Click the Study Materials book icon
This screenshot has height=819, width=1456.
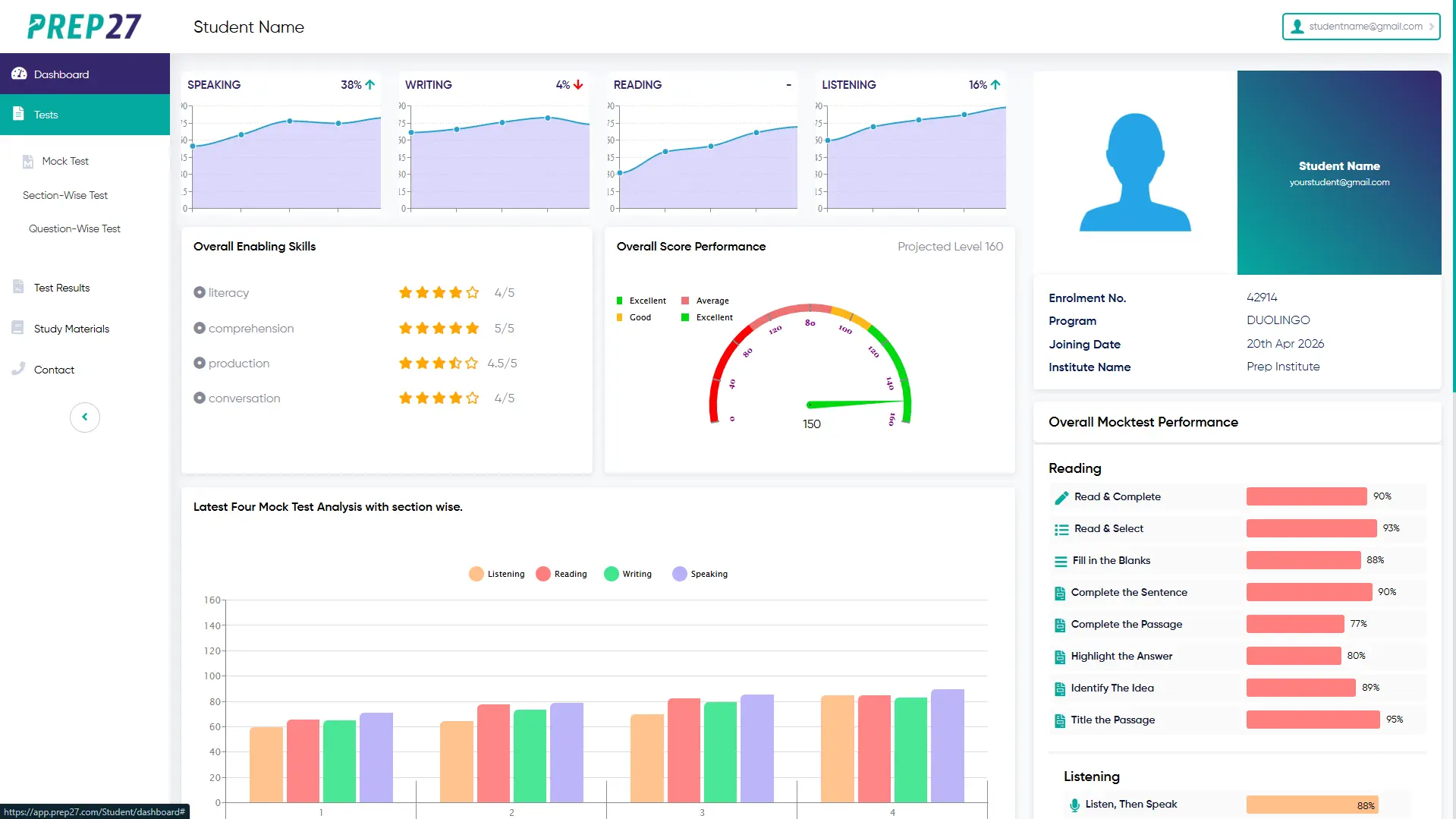click(17, 327)
